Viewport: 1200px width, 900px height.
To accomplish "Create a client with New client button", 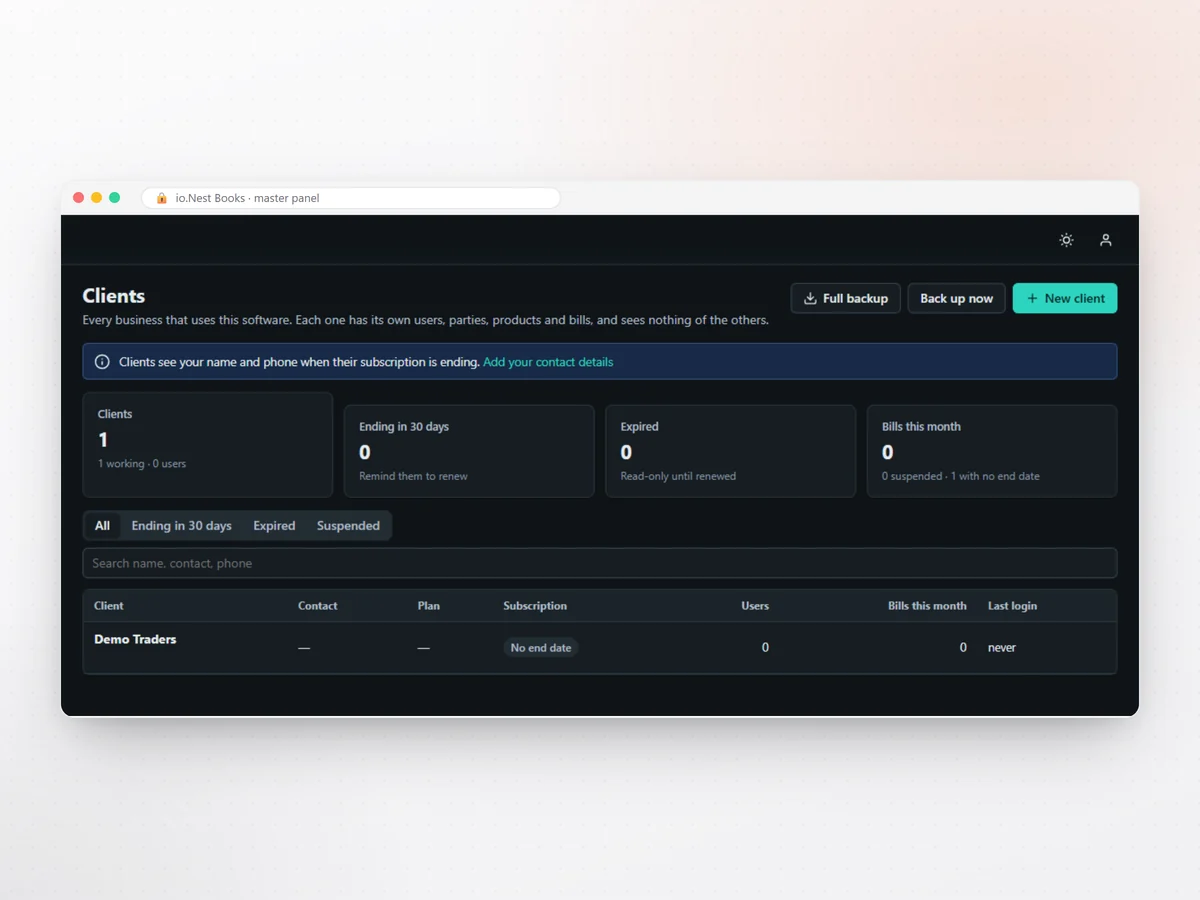I will [x=1065, y=298].
